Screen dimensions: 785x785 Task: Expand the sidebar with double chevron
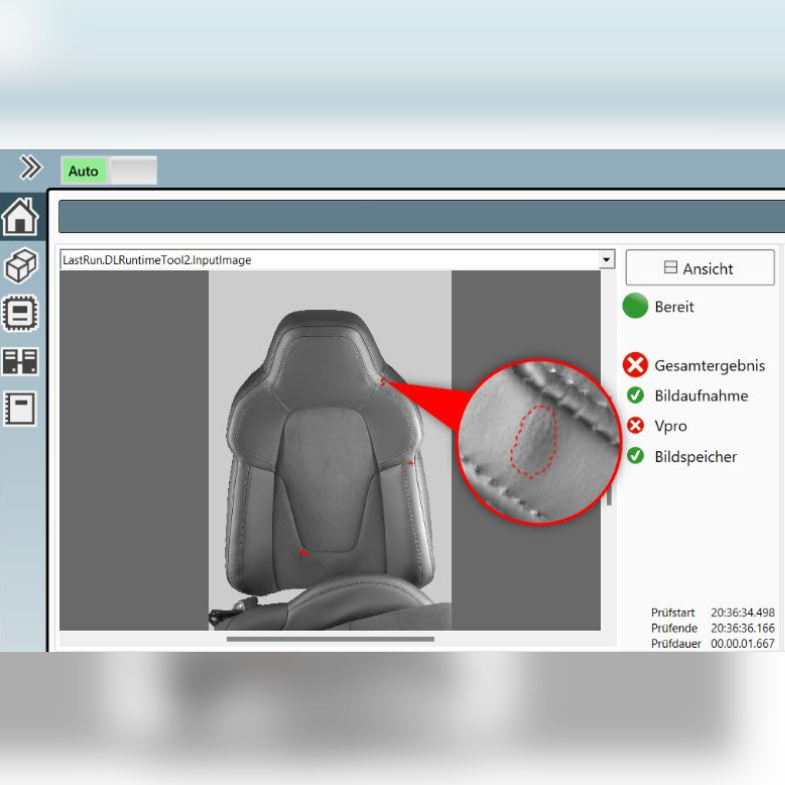click(x=29, y=167)
